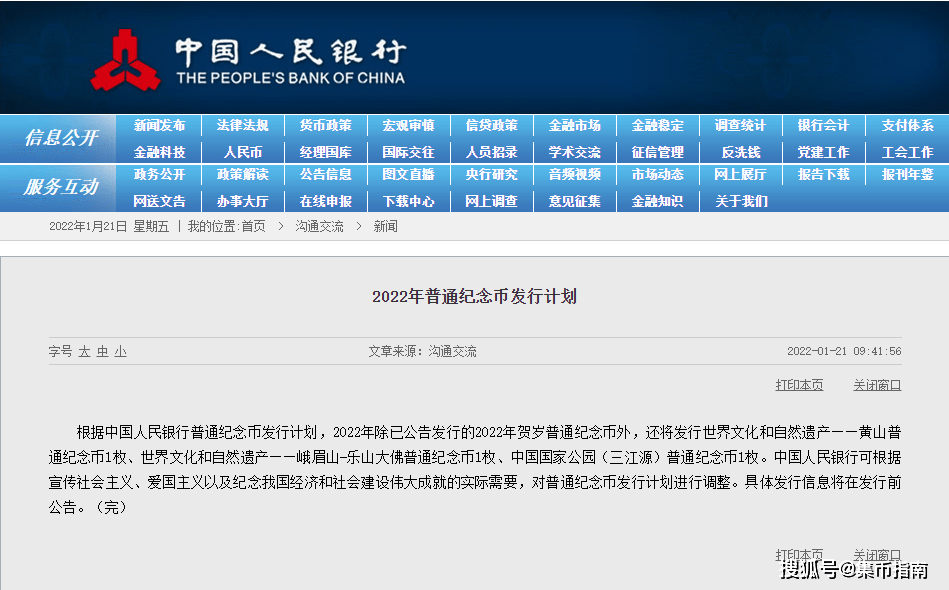Click 打印本页 above the article
Viewport: 949px width, 590px height.
coord(799,385)
